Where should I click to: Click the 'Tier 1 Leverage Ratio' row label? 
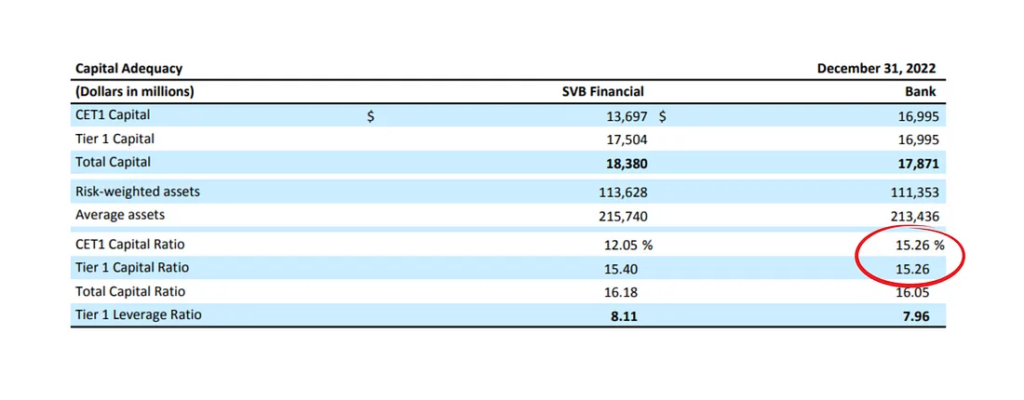138,315
